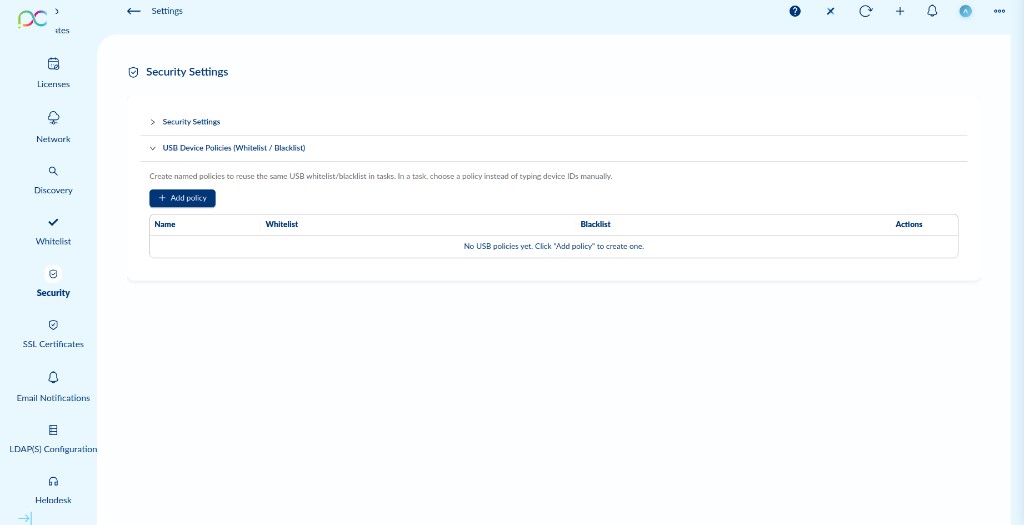This screenshot has height=525, width=1024.
Task: Click the Add policy button
Action: (182, 198)
